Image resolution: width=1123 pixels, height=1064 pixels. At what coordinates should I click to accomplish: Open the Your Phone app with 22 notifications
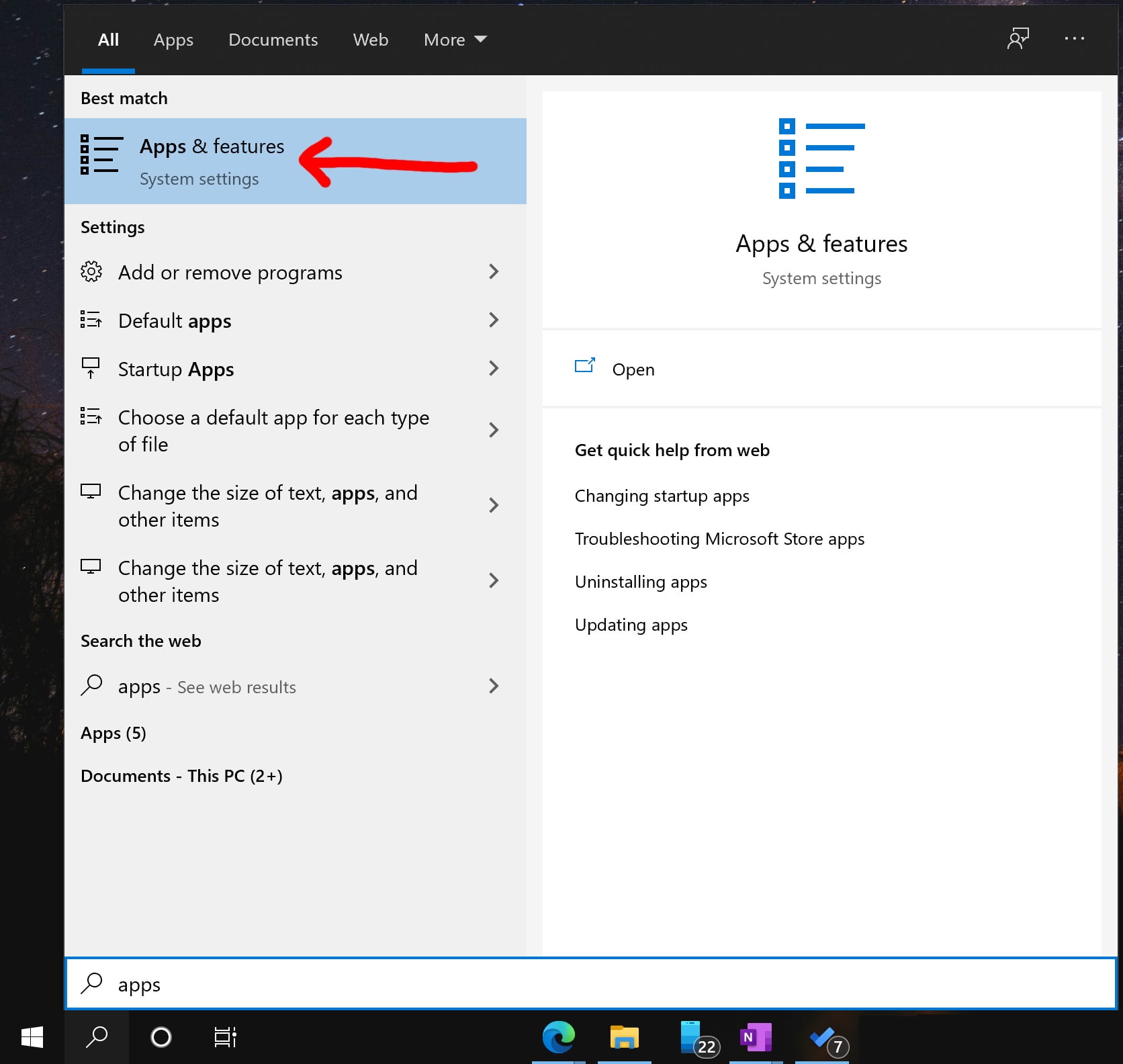[692, 1037]
